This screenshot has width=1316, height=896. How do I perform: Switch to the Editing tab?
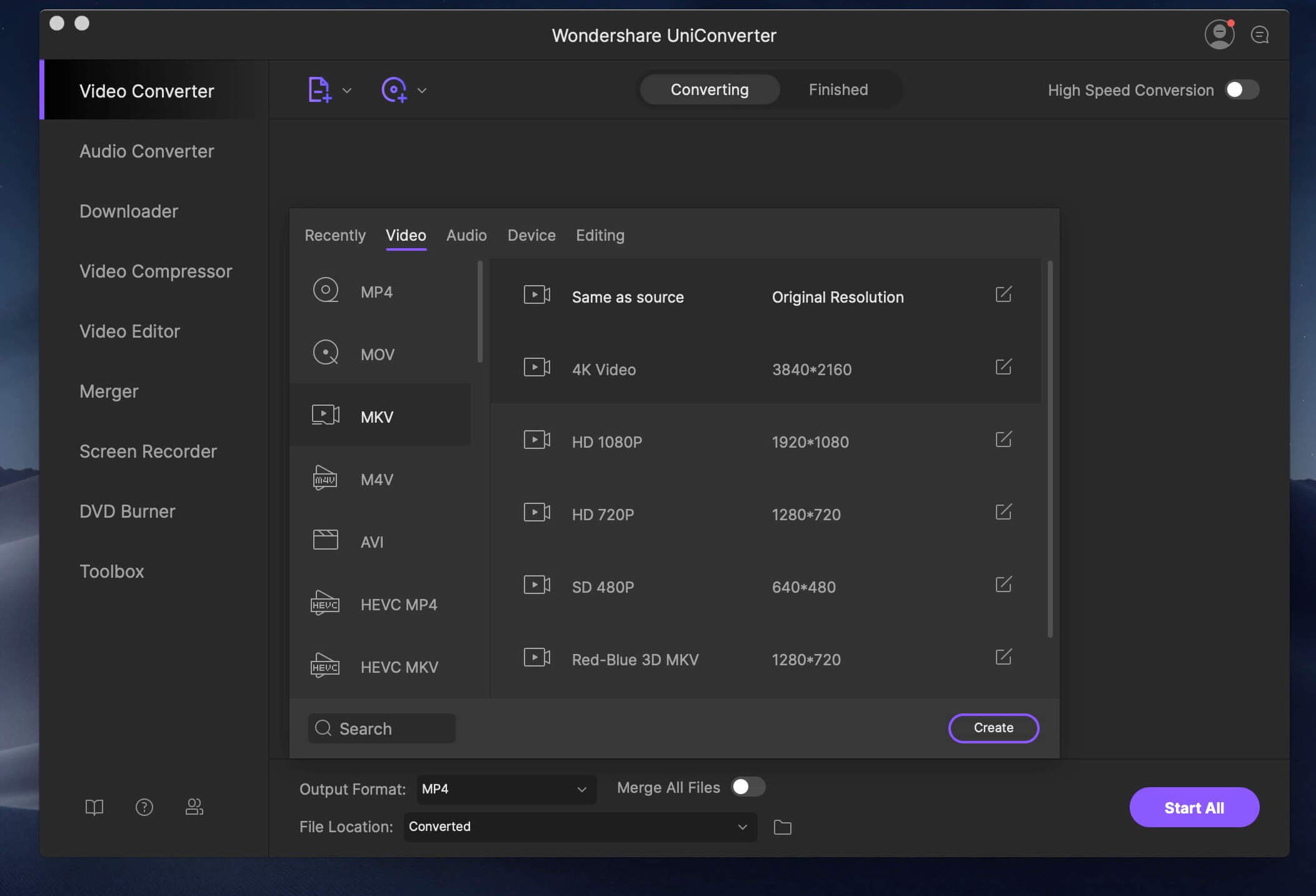600,235
